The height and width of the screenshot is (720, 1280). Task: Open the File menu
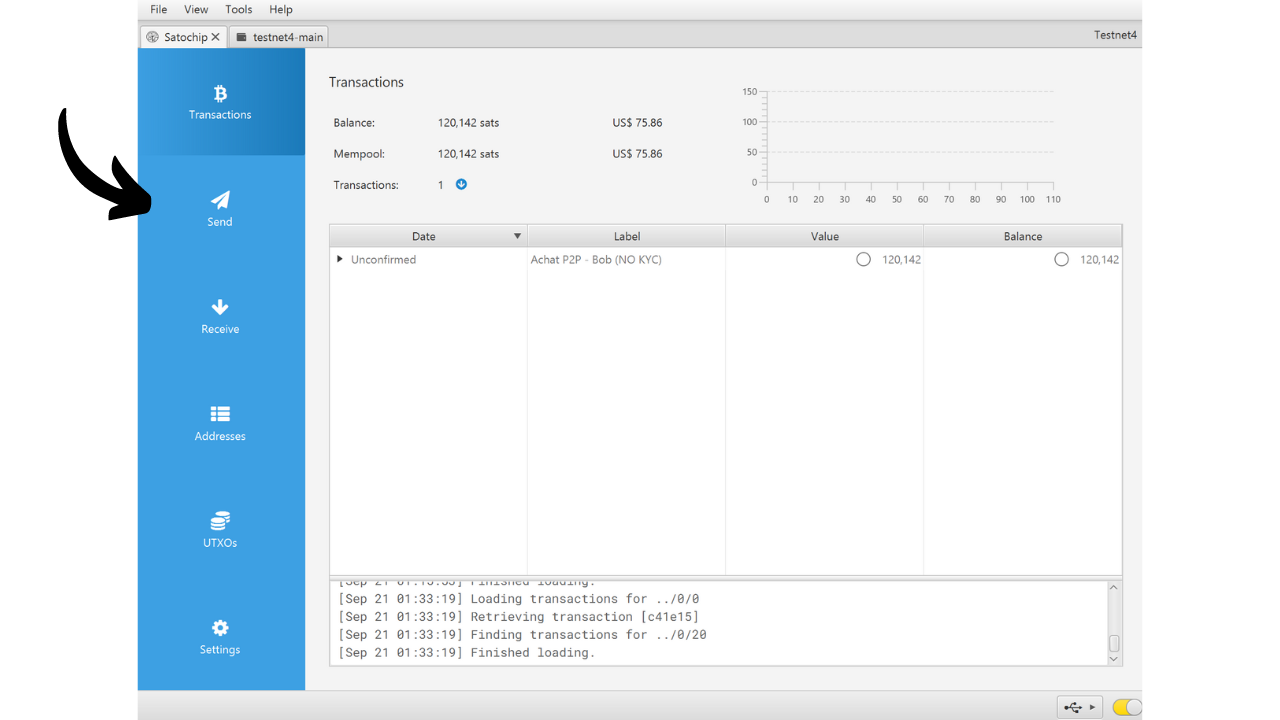pyautogui.click(x=159, y=9)
